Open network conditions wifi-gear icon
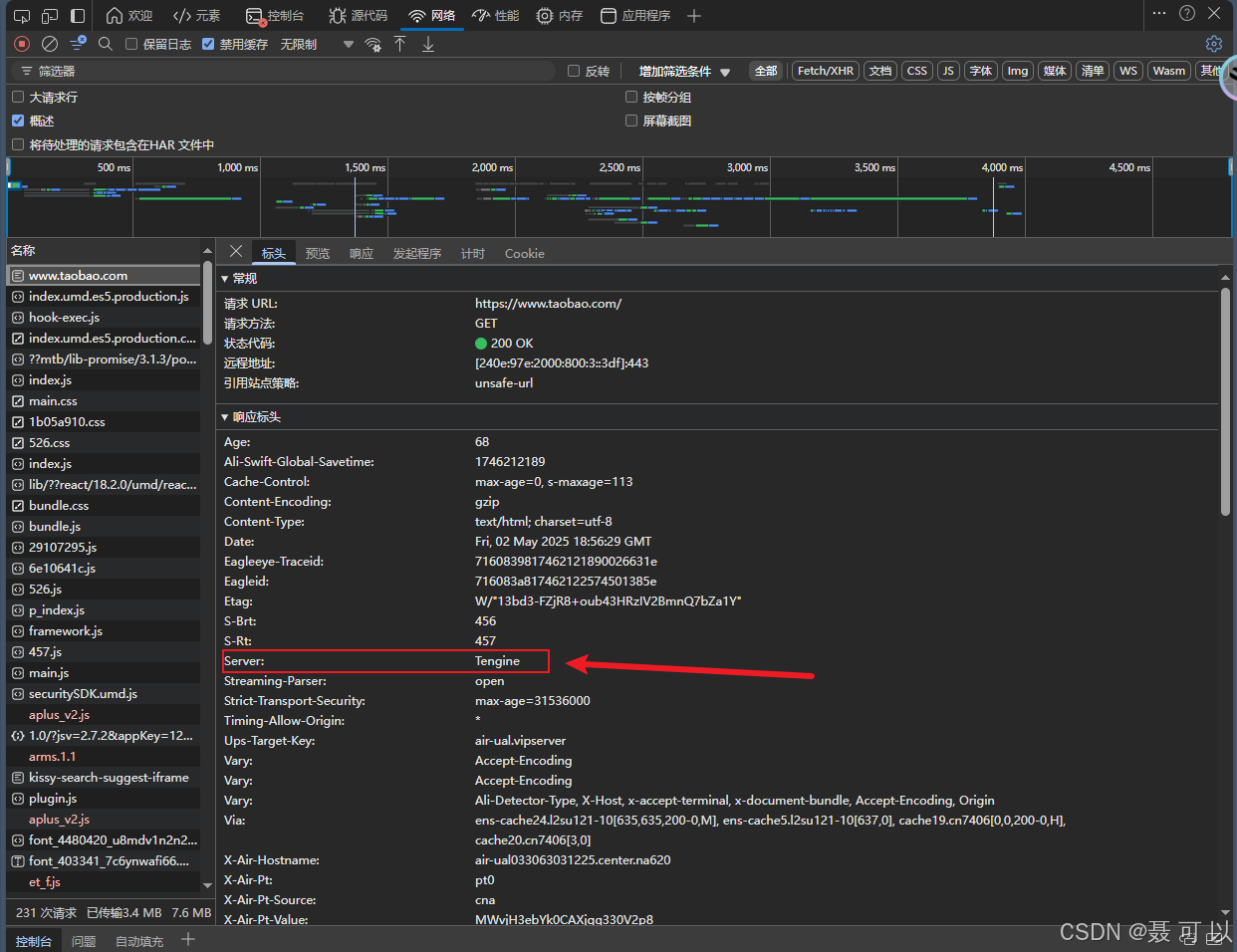This screenshot has width=1237, height=952. tap(373, 44)
